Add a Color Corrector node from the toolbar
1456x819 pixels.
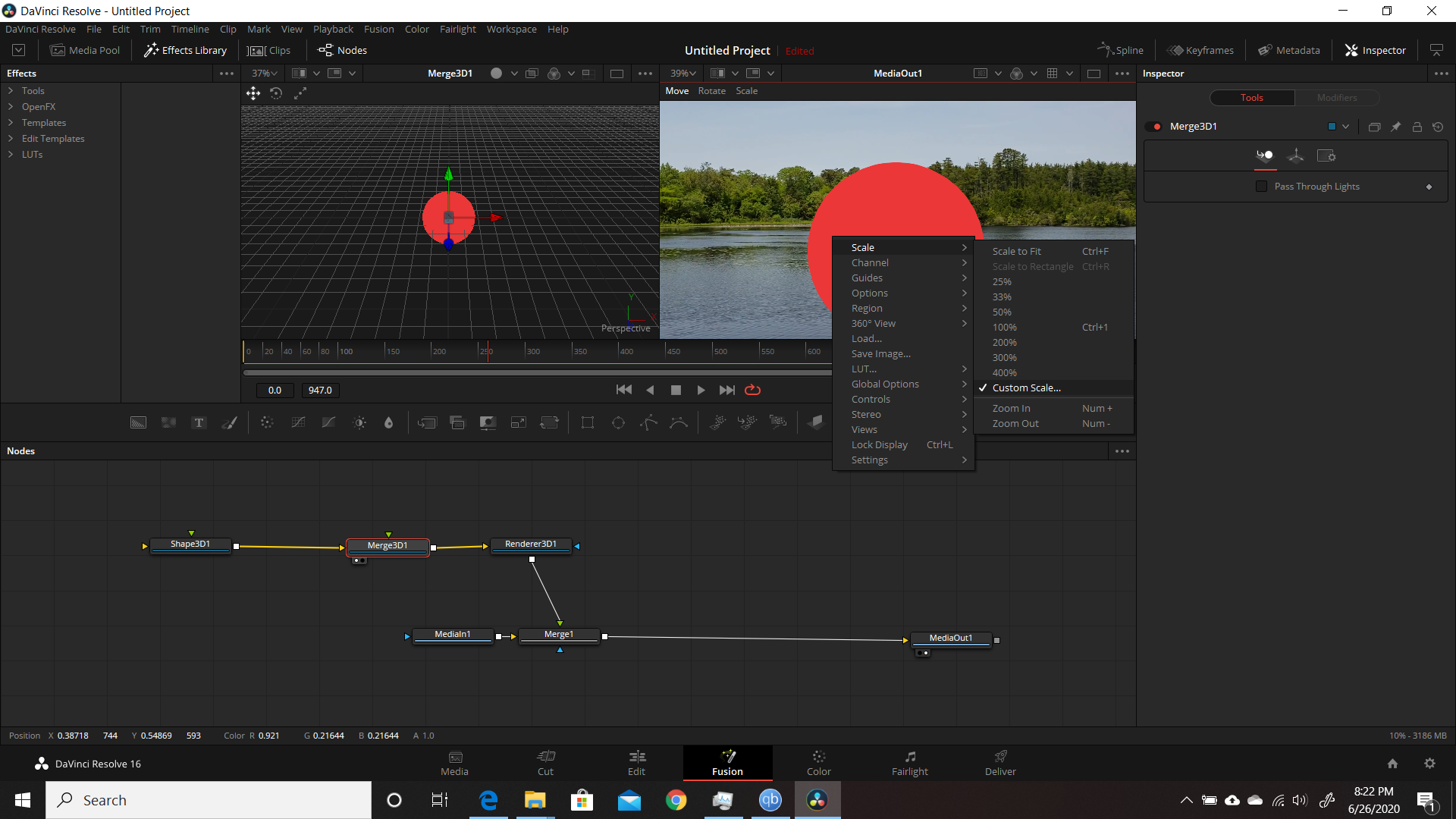[x=267, y=423]
